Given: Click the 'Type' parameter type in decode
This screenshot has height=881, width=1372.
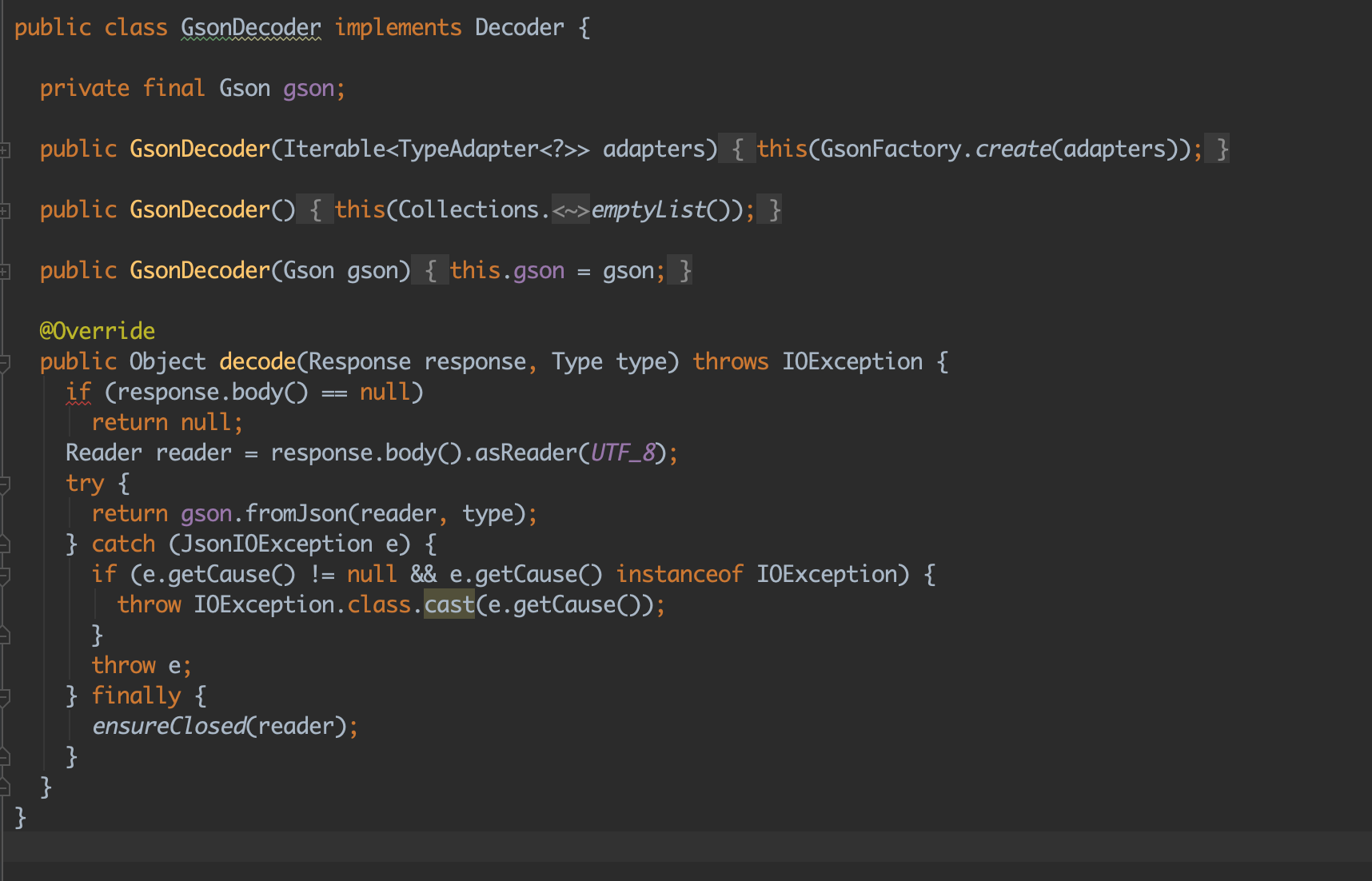Looking at the screenshot, I should coord(577,362).
